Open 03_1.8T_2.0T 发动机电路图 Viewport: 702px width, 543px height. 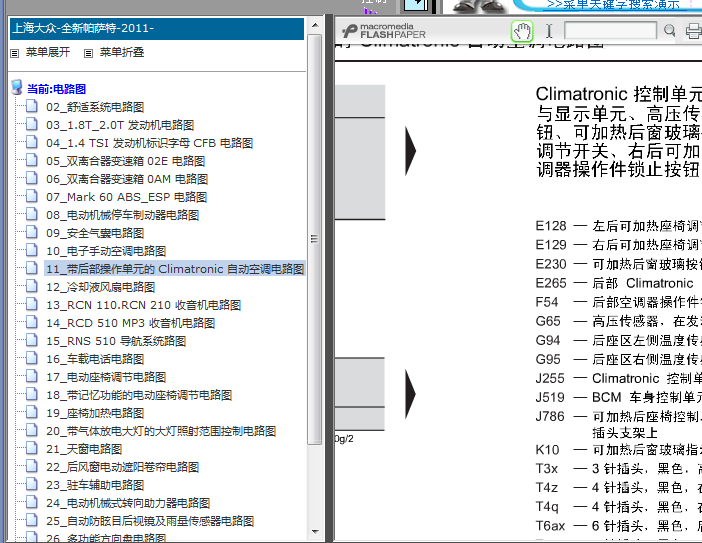click(120, 125)
